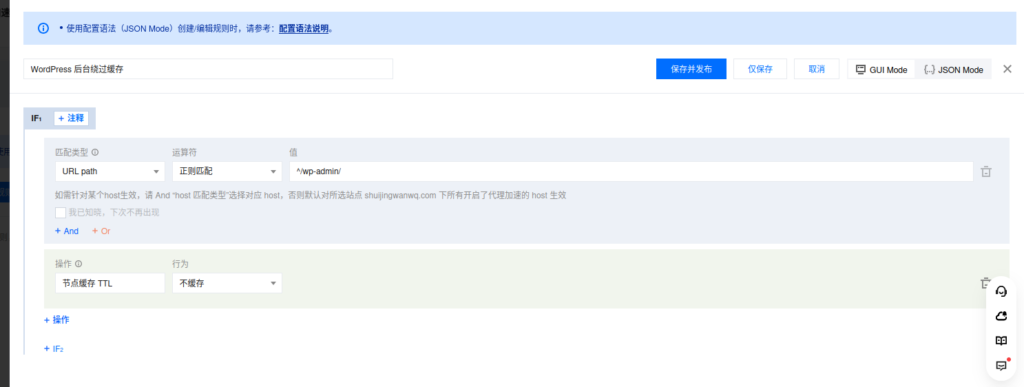Add an Or condition
Screen dimensions: 1024x387
[101, 231]
